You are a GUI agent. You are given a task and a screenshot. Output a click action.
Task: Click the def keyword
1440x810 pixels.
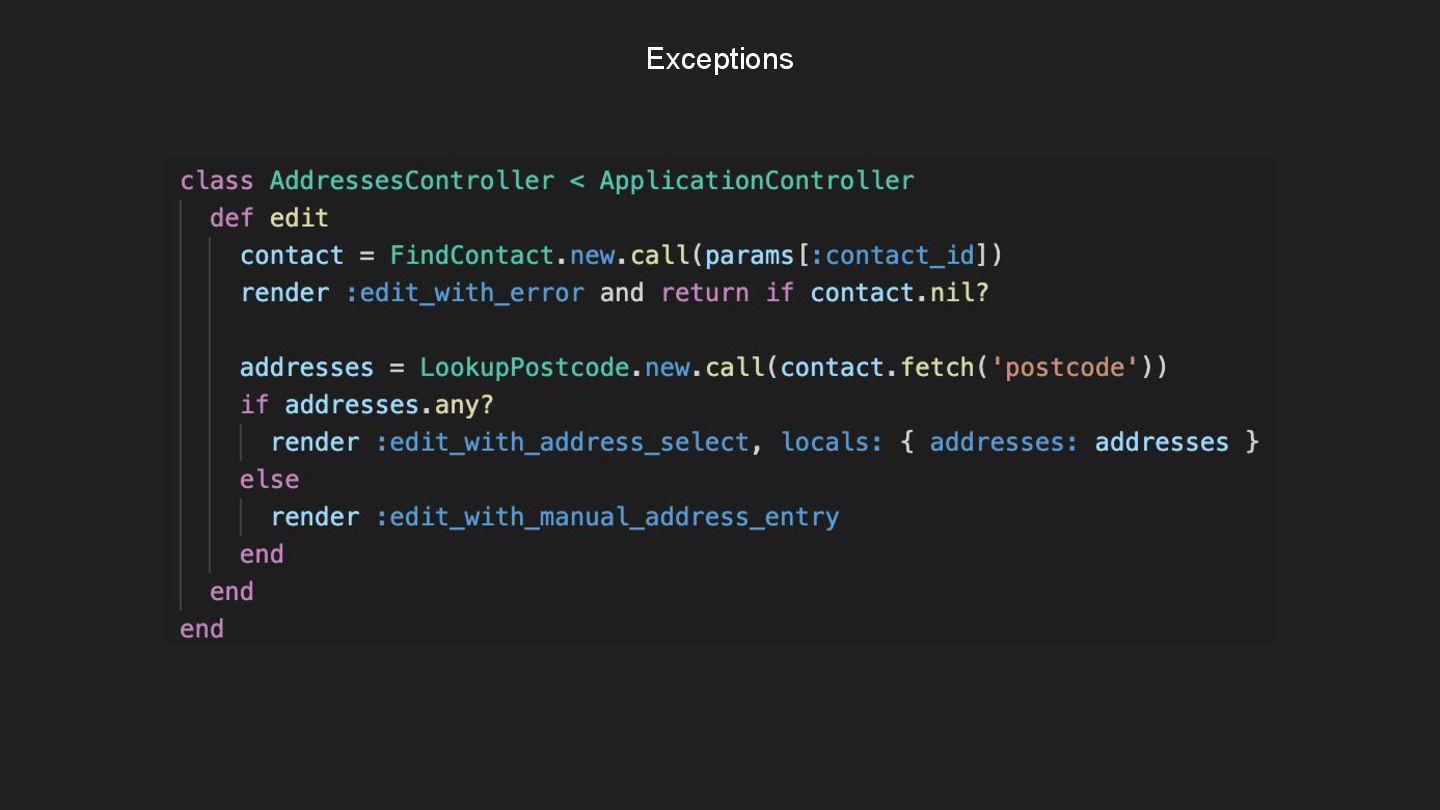[x=232, y=218]
